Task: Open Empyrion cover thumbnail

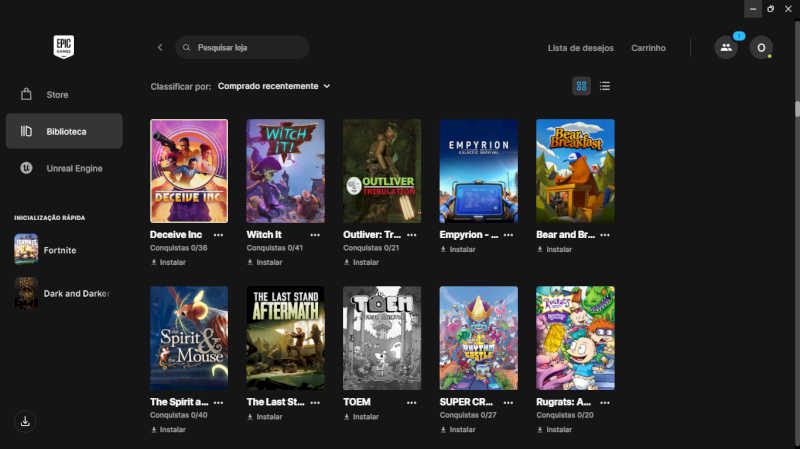Action: coord(479,171)
